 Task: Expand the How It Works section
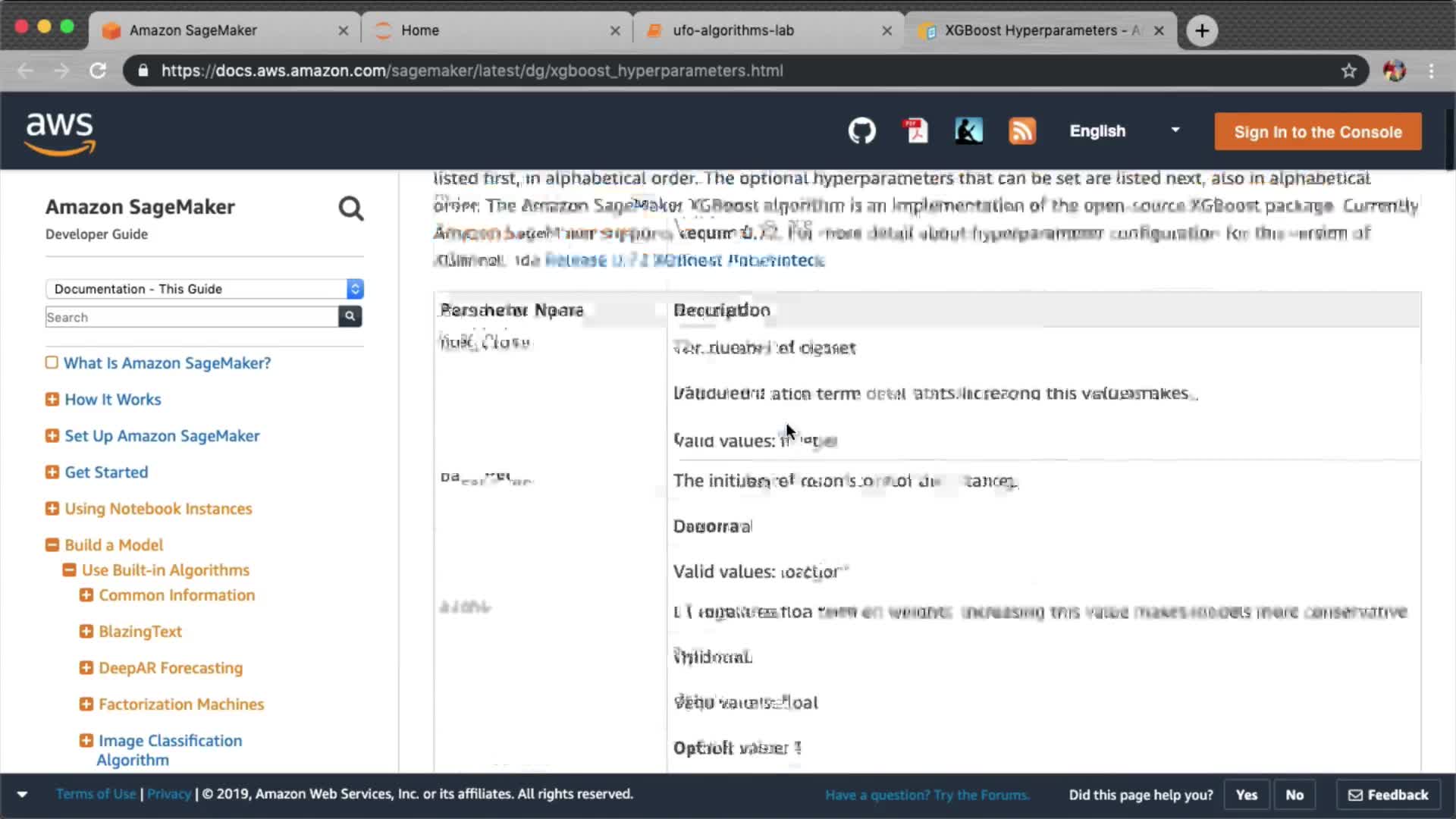pos(52,400)
